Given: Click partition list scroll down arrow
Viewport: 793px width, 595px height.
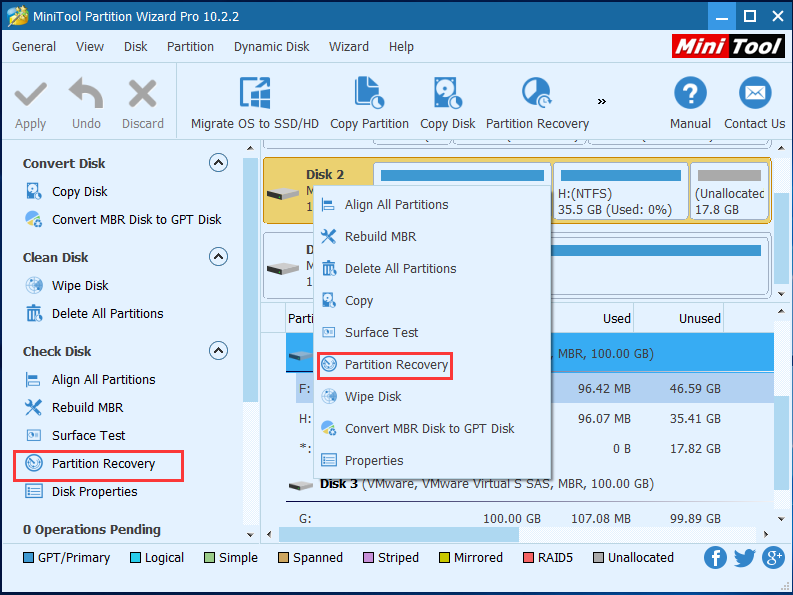Looking at the screenshot, I should (781, 519).
